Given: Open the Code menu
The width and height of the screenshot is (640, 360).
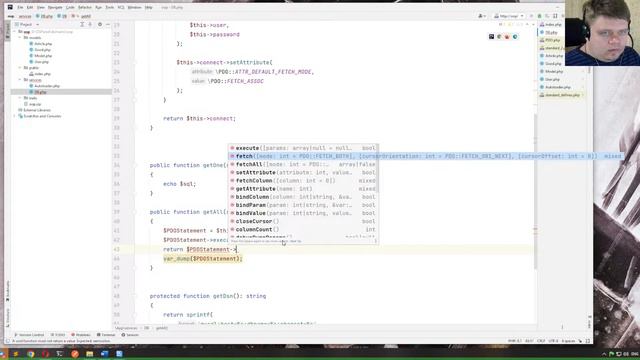Looking at the screenshot, I should (70, 7).
